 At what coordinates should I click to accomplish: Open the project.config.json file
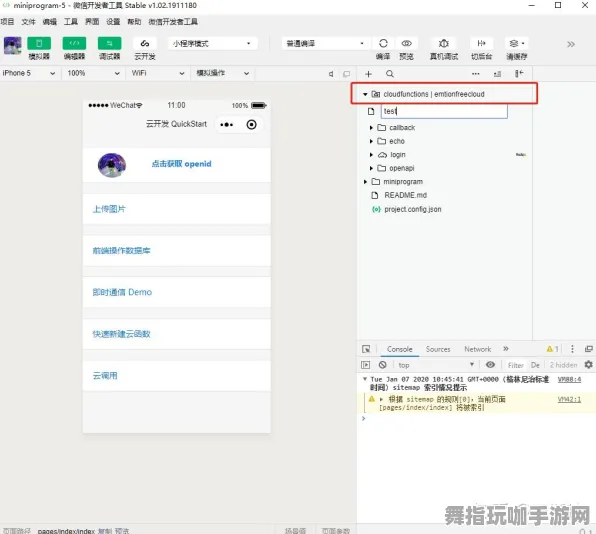click(413, 209)
